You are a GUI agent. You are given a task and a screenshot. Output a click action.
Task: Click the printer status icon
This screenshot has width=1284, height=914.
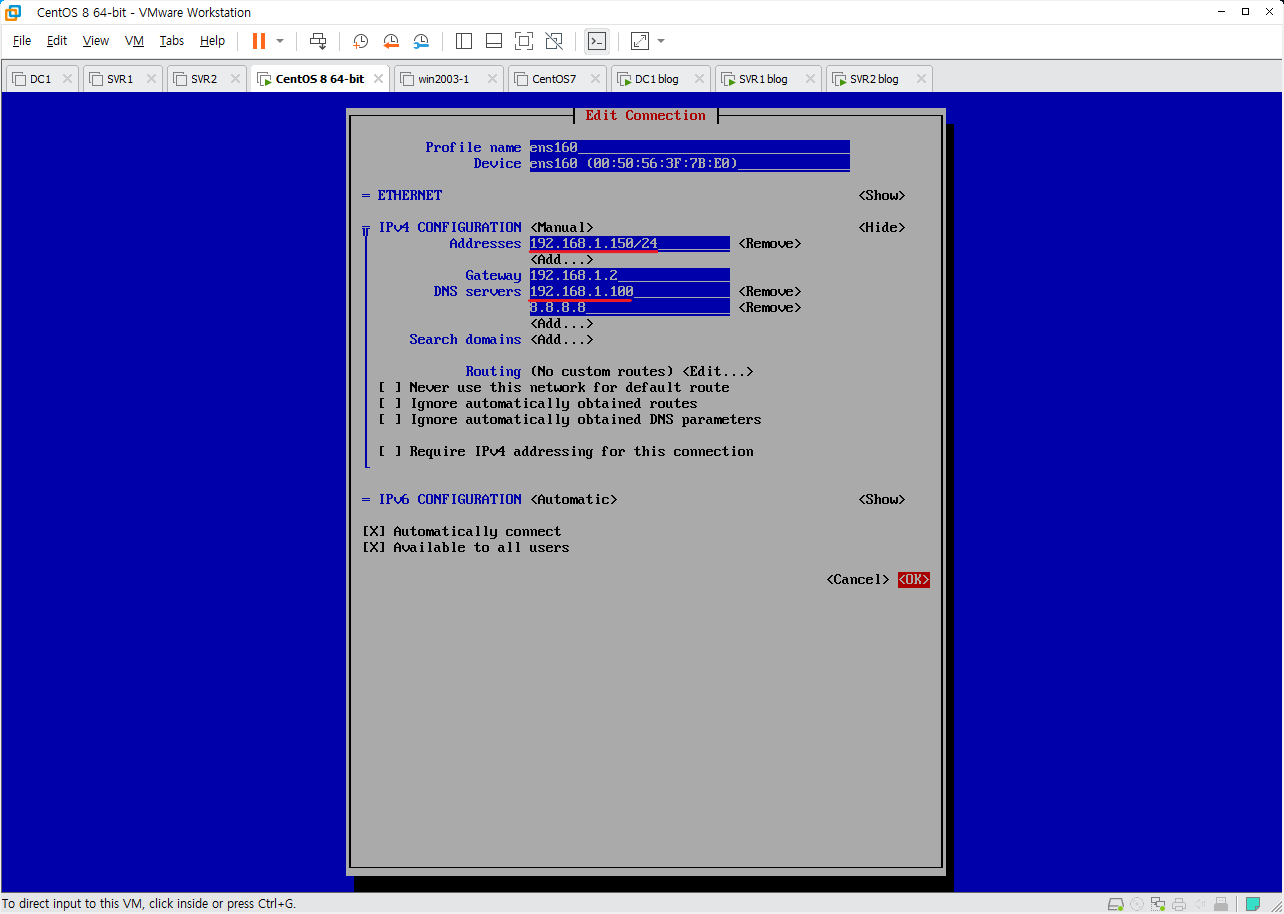click(x=1179, y=904)
